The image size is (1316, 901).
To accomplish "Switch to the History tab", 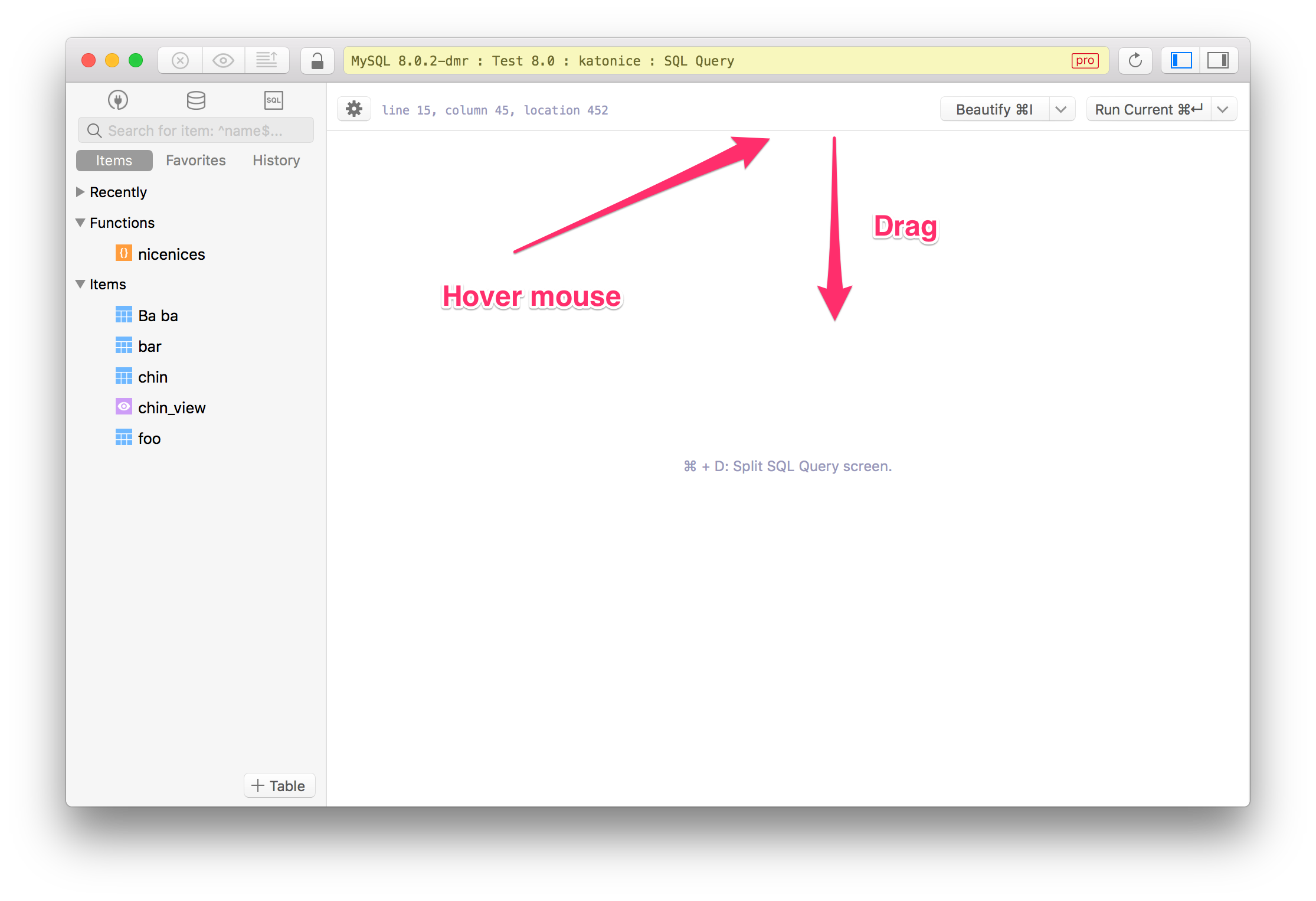I will point(276,161).
